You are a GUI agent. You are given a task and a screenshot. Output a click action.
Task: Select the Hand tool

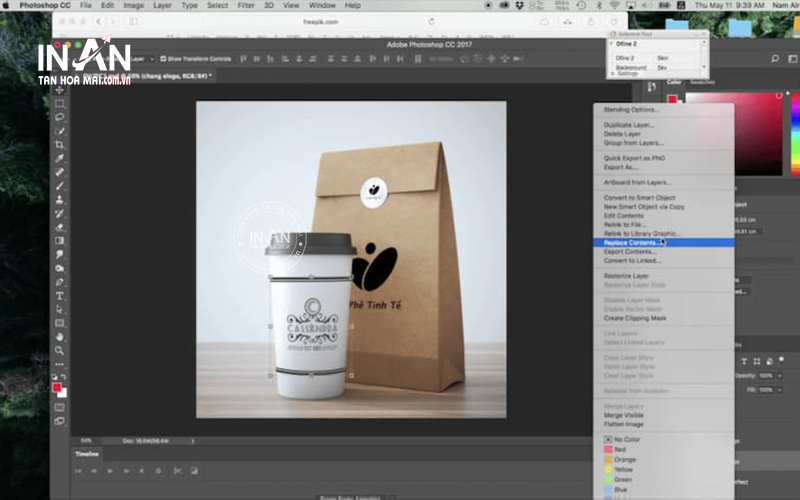60,337
